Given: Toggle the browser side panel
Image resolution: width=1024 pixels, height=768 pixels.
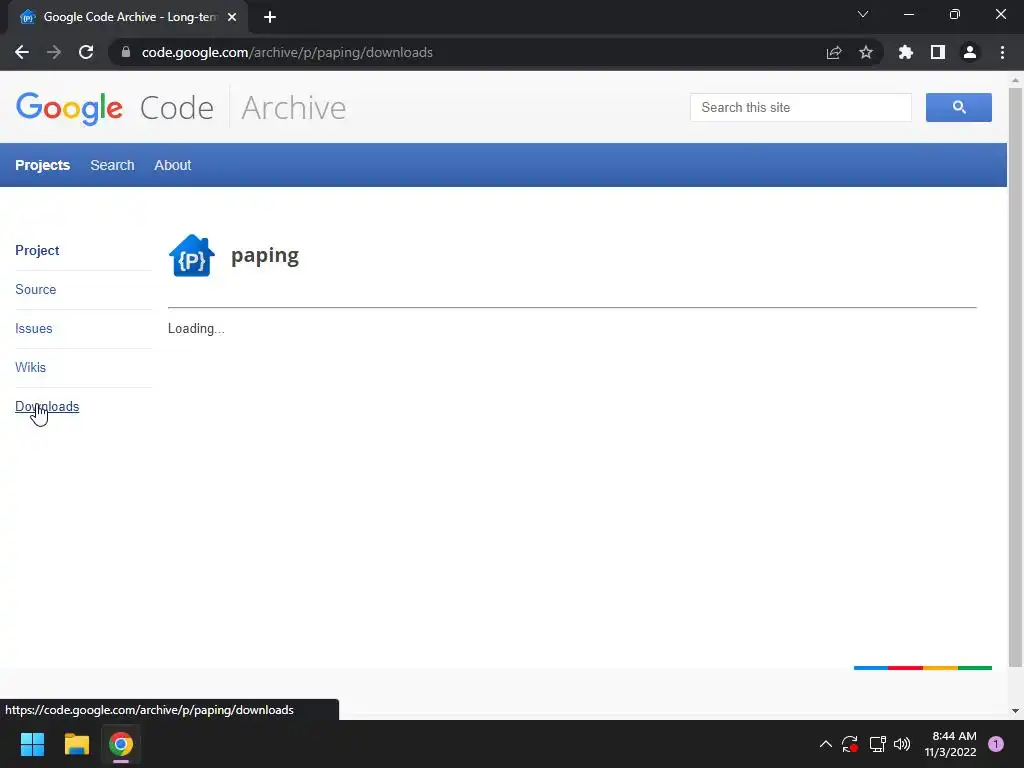Looking at the screenshot, I should click(x=938, y=52).
